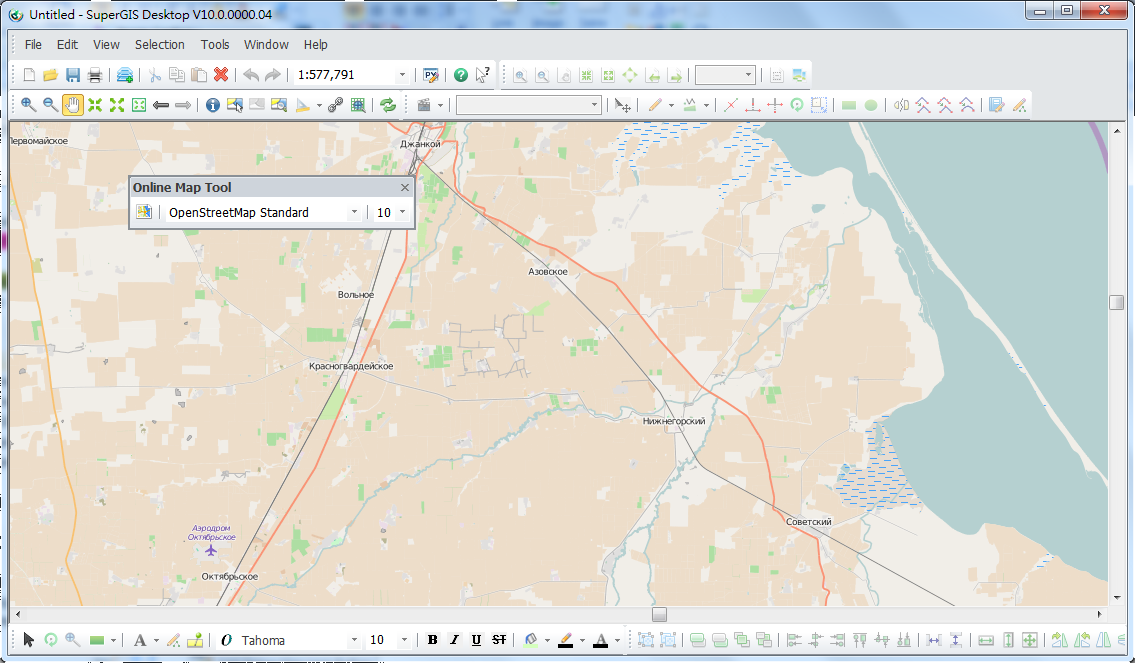Screen dimensions: 1135x663
Task: Open a project with the folder icon
Action: click(x=51, y=75)
